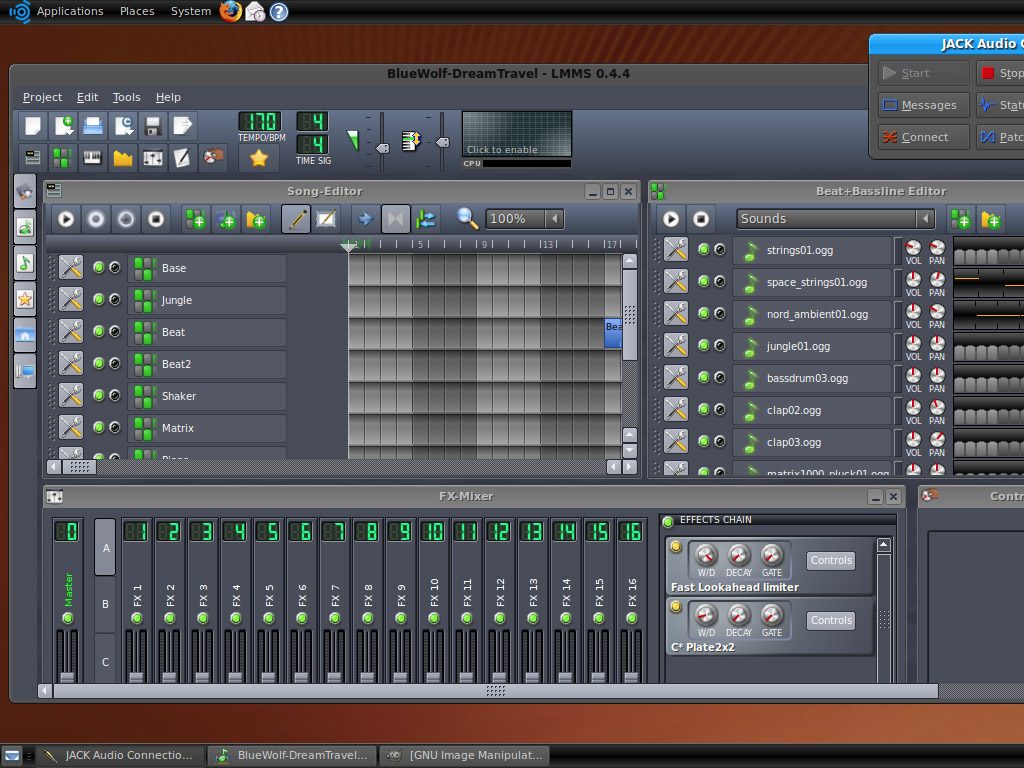This screenshot has height=768, width=1024.
Task: Click Controls button for C* Plate2x2 effect
Action: [x=830, y=621]
